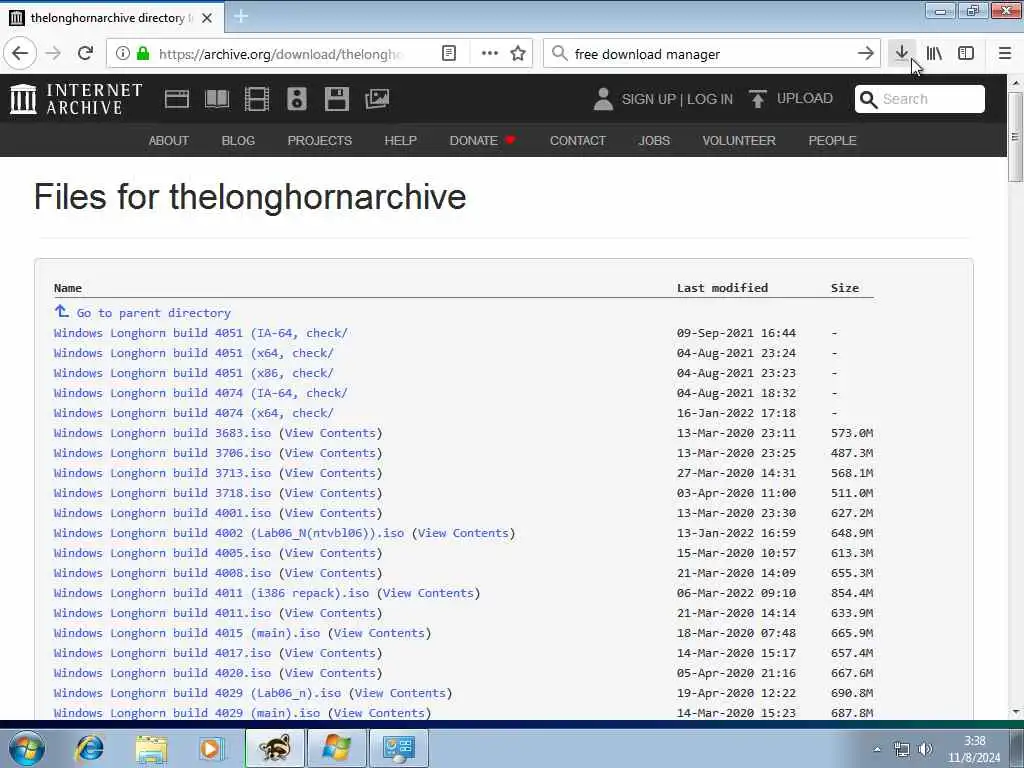This screenshot has width=1024, height=768.
Task: Open the Downloads toolbar button
Action: coord(902,54)
